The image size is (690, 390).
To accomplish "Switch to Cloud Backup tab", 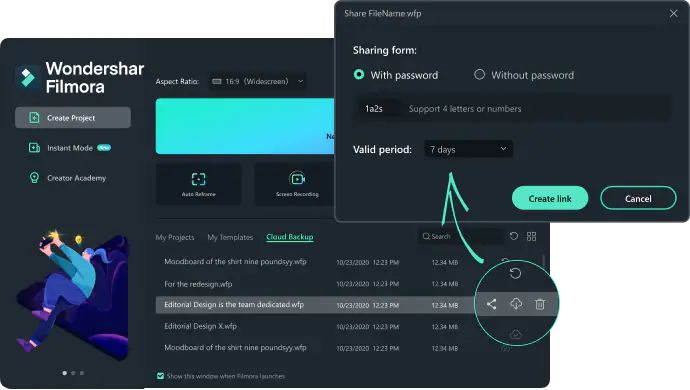I will 290,237.
